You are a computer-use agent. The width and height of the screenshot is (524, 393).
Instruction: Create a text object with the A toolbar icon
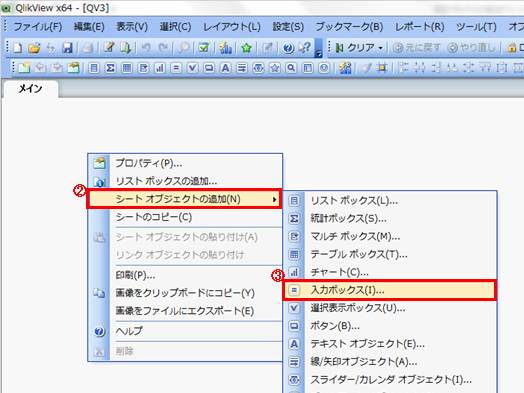(x=226, y=68)
